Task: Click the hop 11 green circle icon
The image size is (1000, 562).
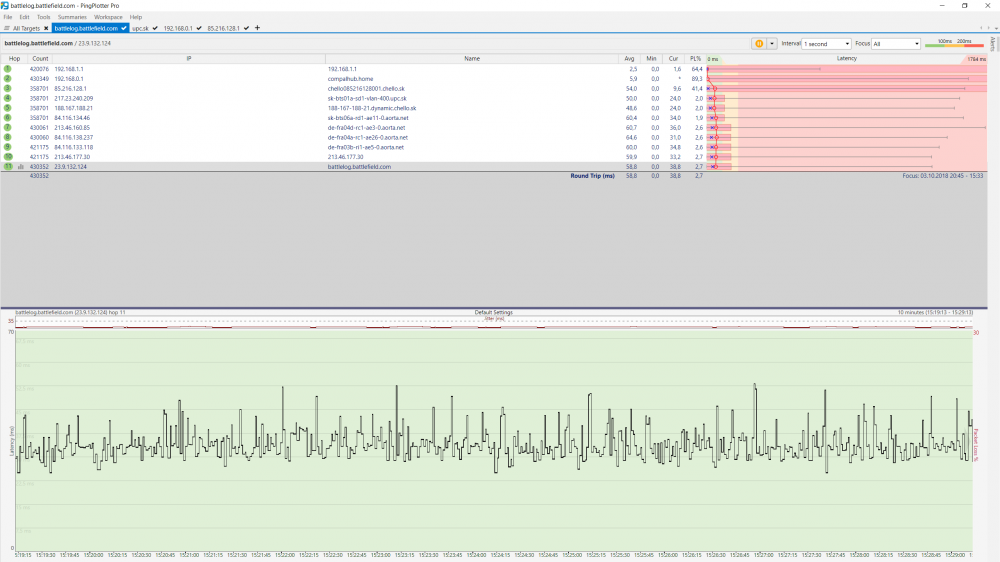Action: click(8, 166)
